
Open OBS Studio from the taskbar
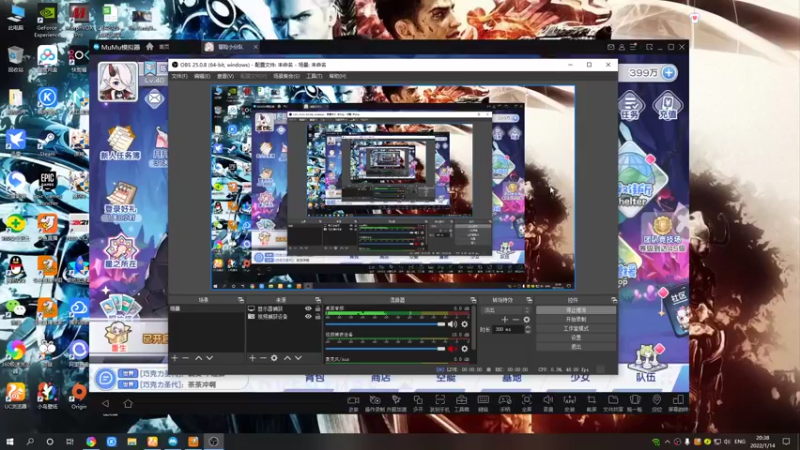(213, 441)
